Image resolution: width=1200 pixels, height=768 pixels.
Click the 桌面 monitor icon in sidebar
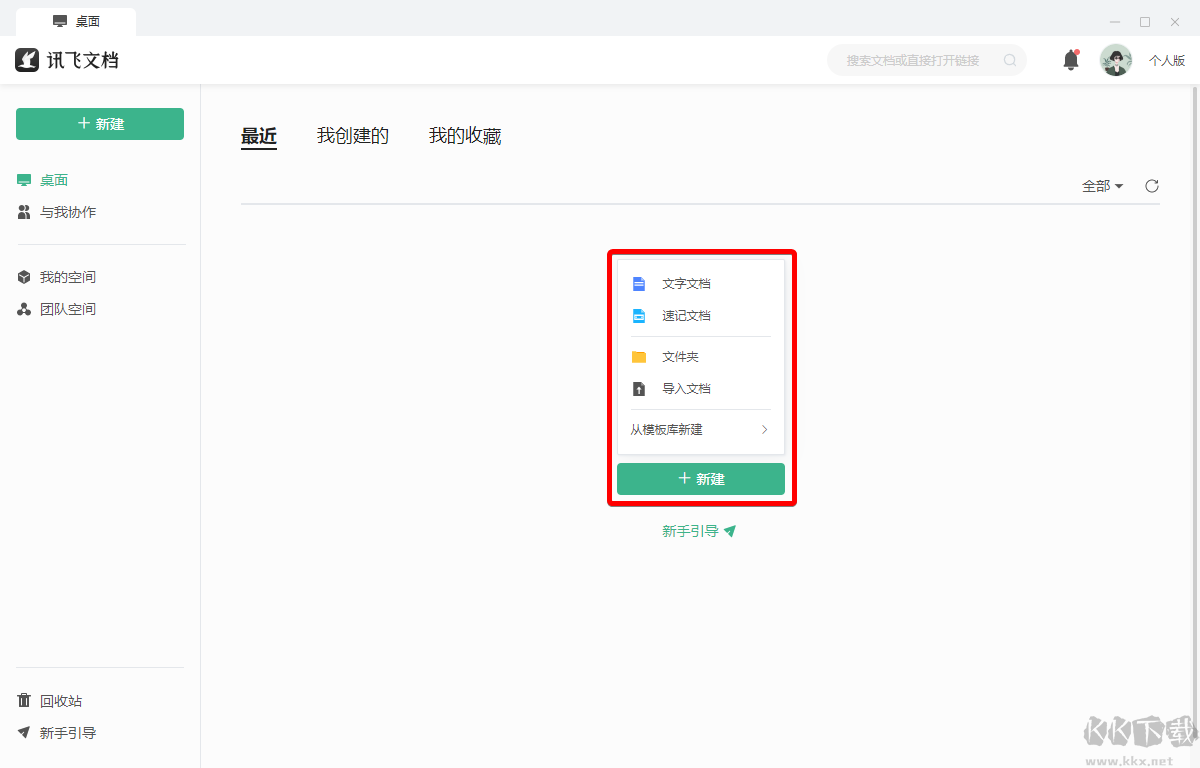[x=24, y=180]
